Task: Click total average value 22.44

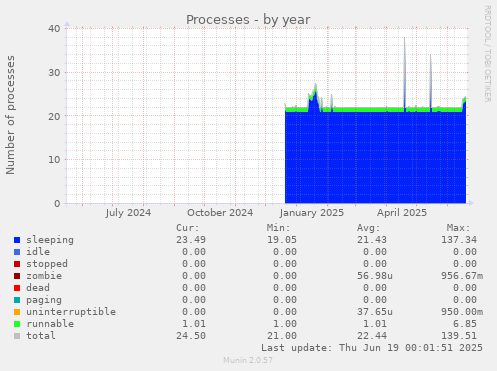Action: [x=372, y=336]
